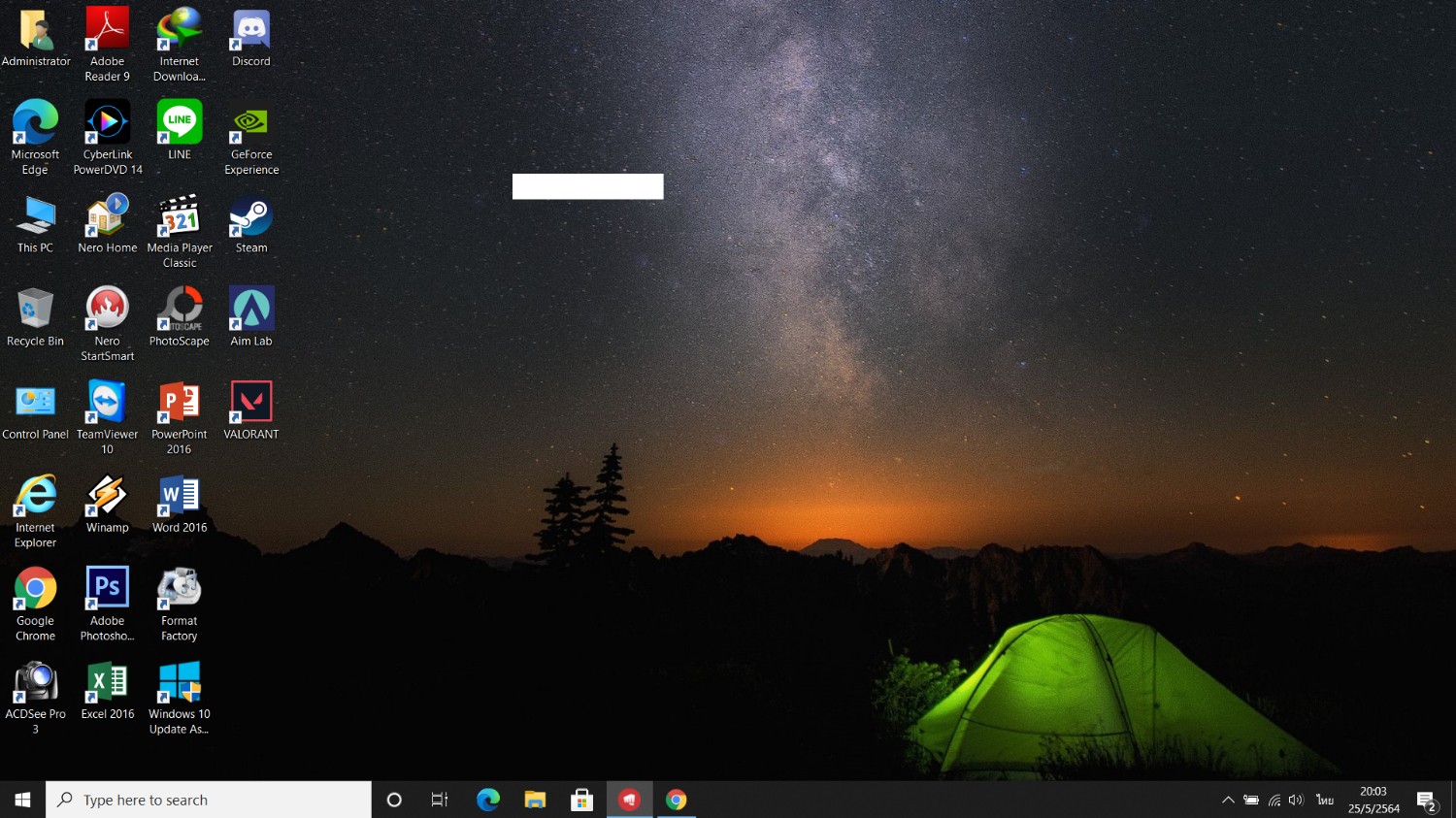Image resolution: width=1456 pixels, height=818 pixels.
Task: Switch input language indicator
Action: pyautogui.click(x=1325, y=801)
